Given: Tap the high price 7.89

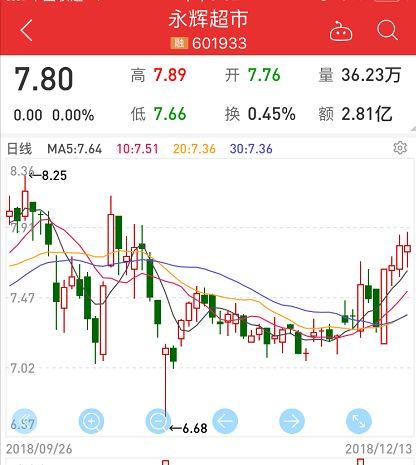Looking at the screenshot, I should [x=170, y=75].
